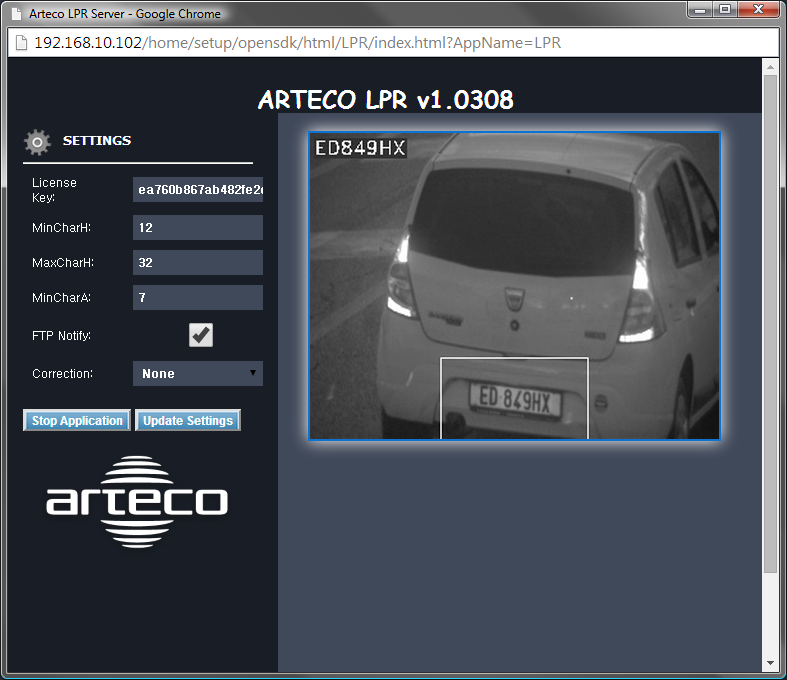Image resolution: width=787 pixels, height=680 pixels.
Task: Click the Correction label
Action: coord(62,374)
